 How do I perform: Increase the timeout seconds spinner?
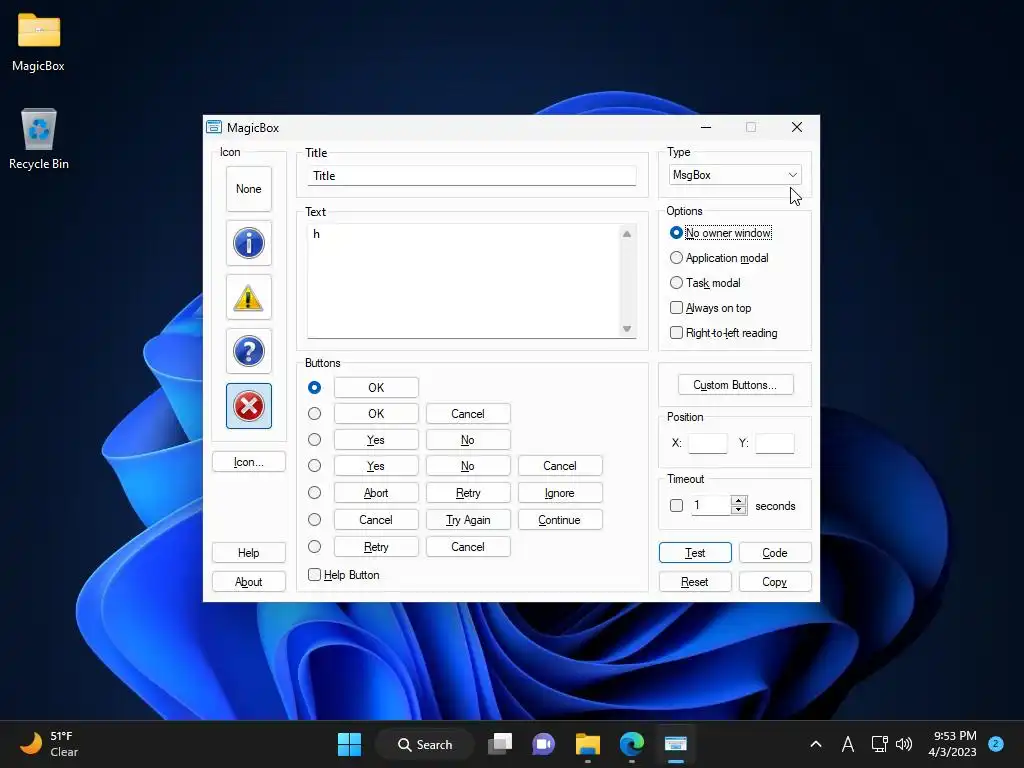pos(739,501)
